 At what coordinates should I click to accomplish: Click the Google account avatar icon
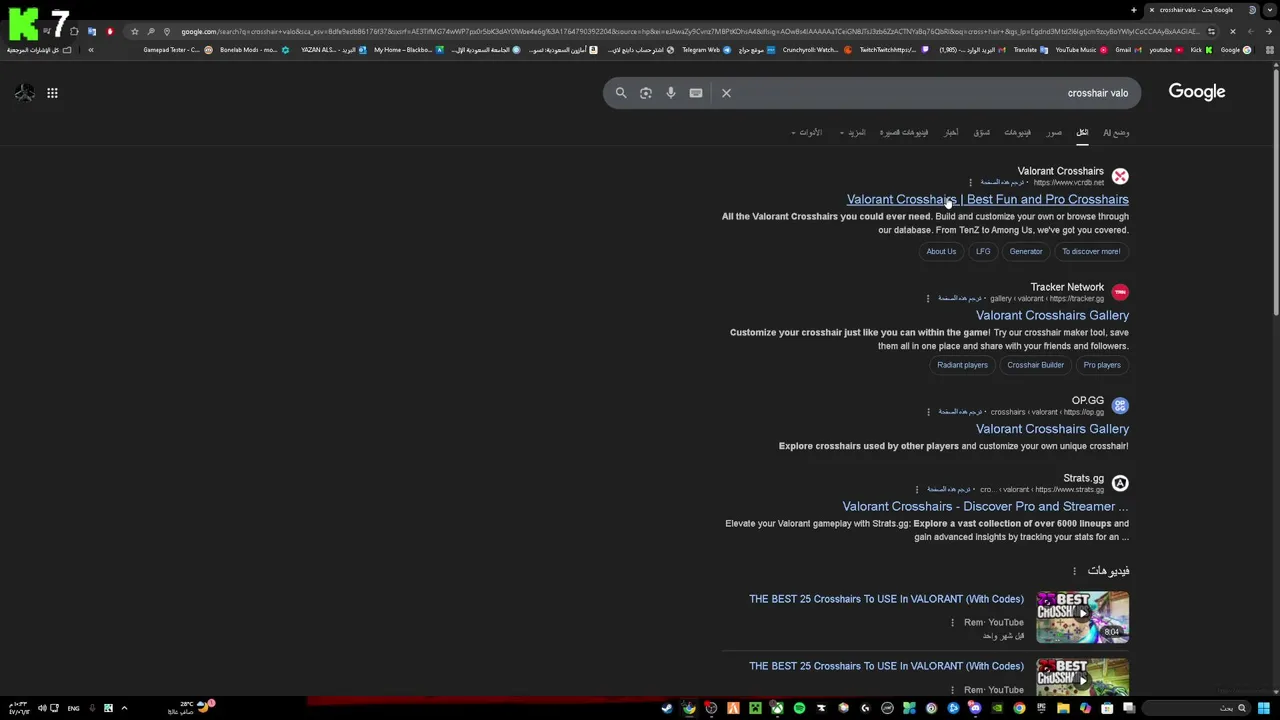tap(24, 93)
